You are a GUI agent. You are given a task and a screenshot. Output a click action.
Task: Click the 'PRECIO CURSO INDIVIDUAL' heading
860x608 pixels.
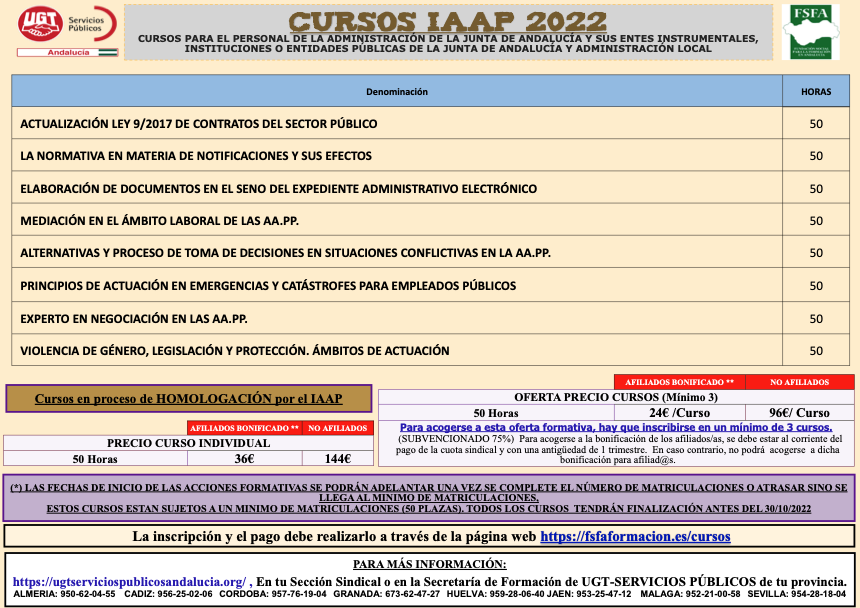point(189,443)
